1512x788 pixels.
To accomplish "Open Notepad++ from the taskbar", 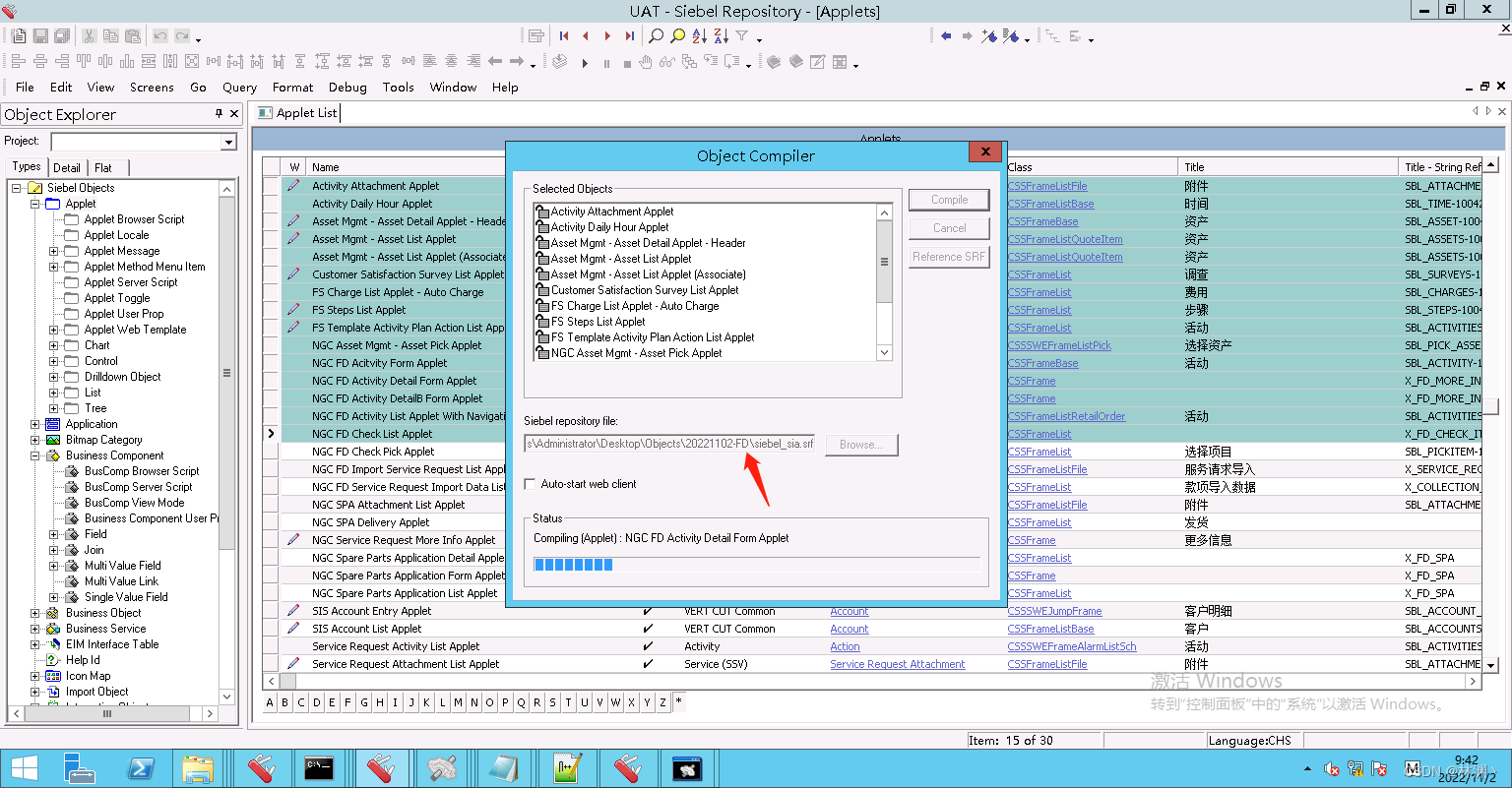I will (x=567, y=768).
